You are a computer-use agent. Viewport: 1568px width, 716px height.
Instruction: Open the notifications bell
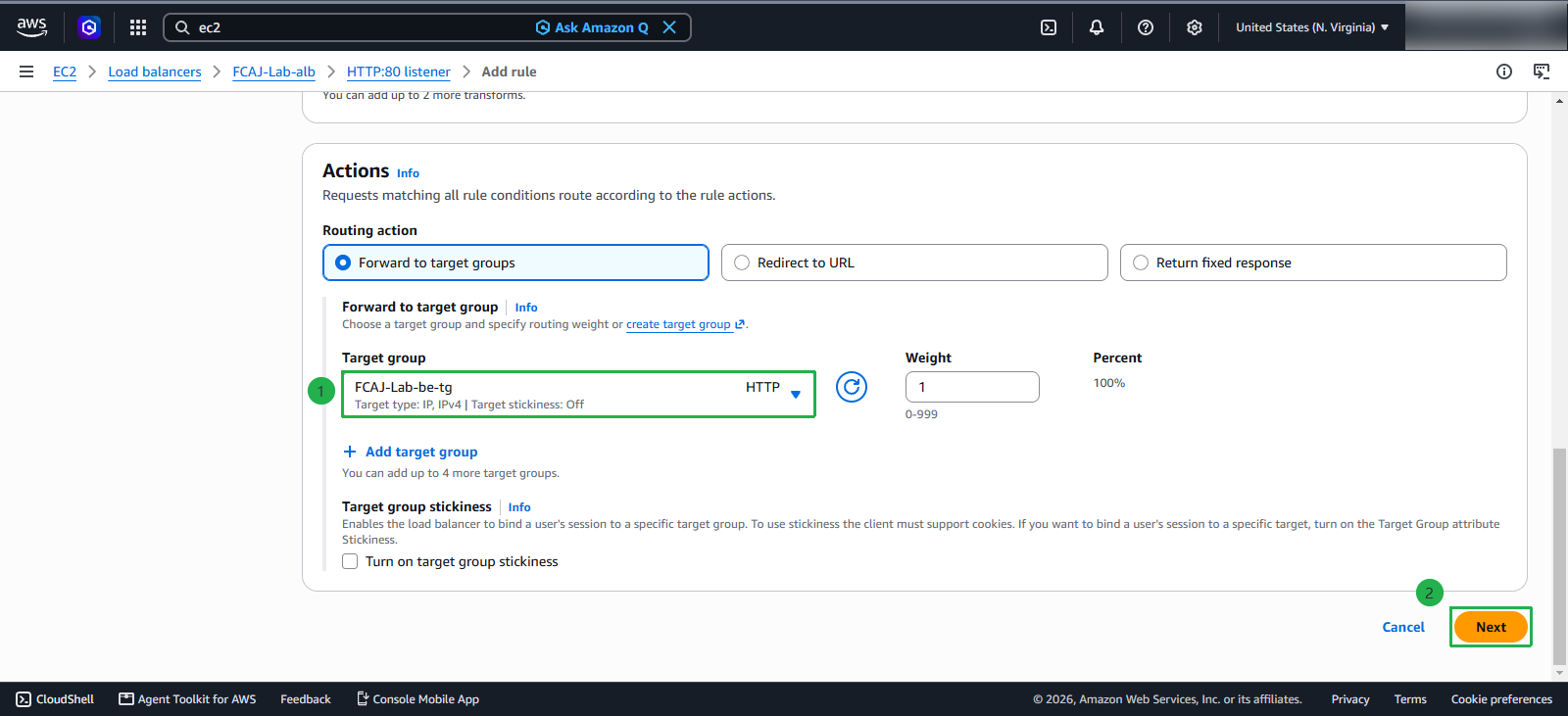point(1097,27)
